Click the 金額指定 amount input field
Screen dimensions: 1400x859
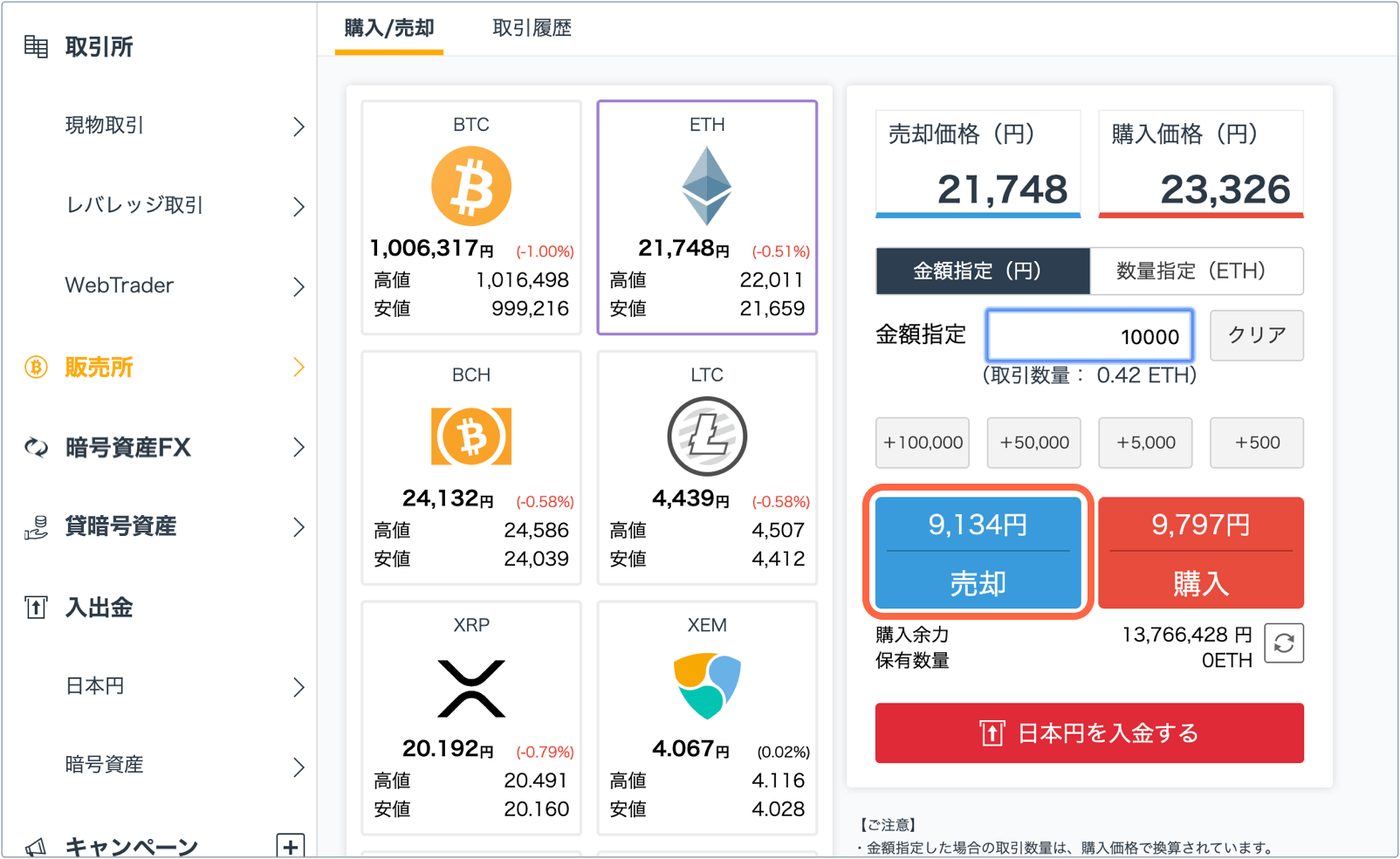tap(1090, 336)
